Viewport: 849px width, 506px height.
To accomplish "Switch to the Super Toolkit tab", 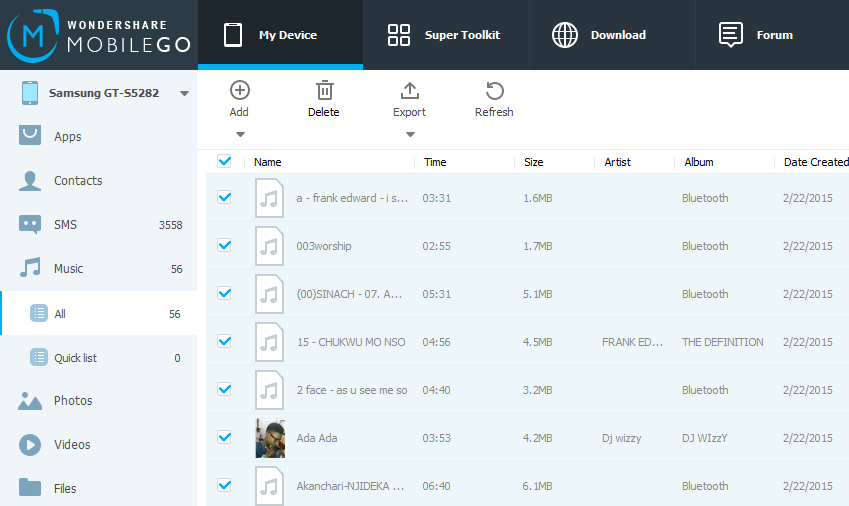I will 444,35.
